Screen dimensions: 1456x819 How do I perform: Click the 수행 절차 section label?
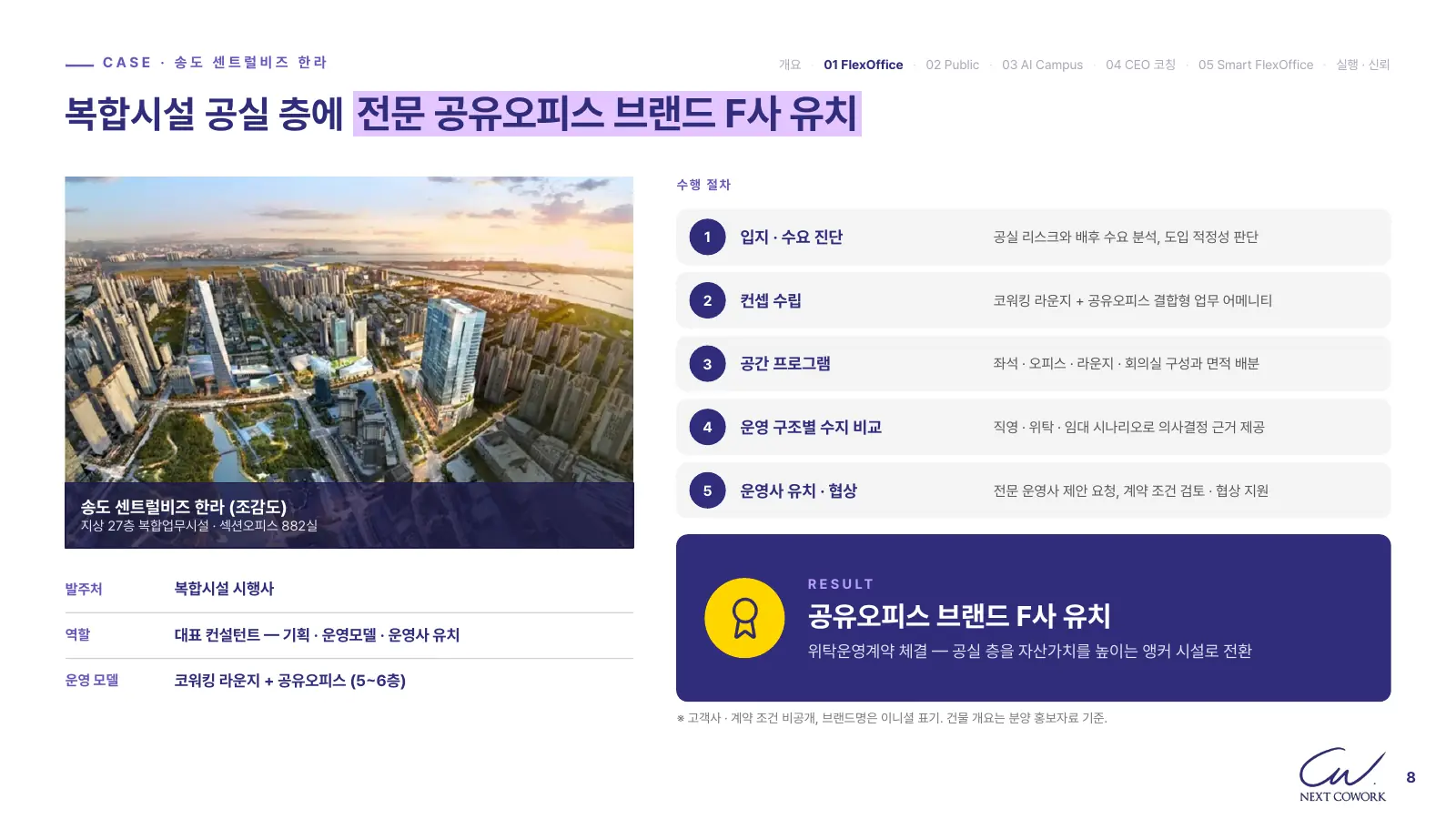(703, 185)
